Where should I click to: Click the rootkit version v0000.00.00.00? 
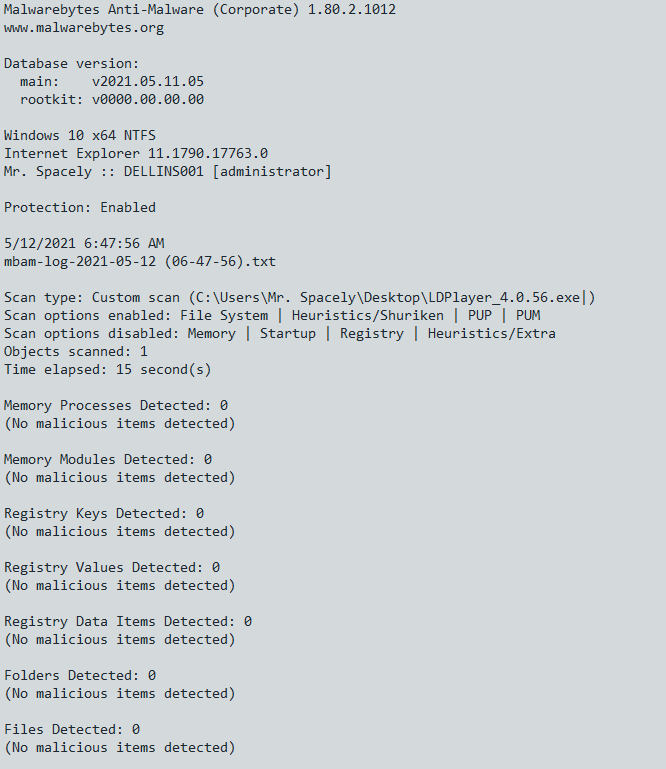click(148, 100)
